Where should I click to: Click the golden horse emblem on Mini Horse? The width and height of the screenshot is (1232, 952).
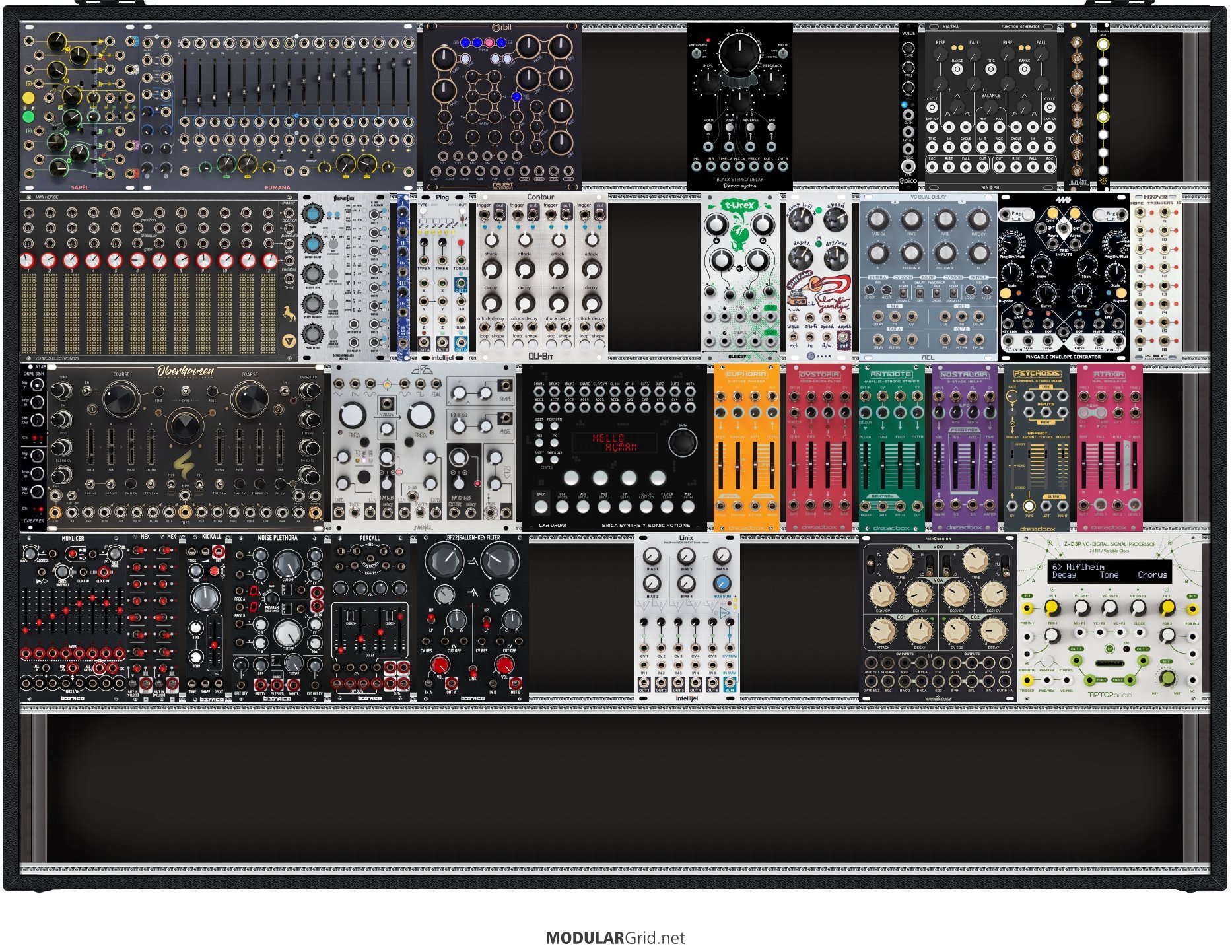tap(289, 314)
